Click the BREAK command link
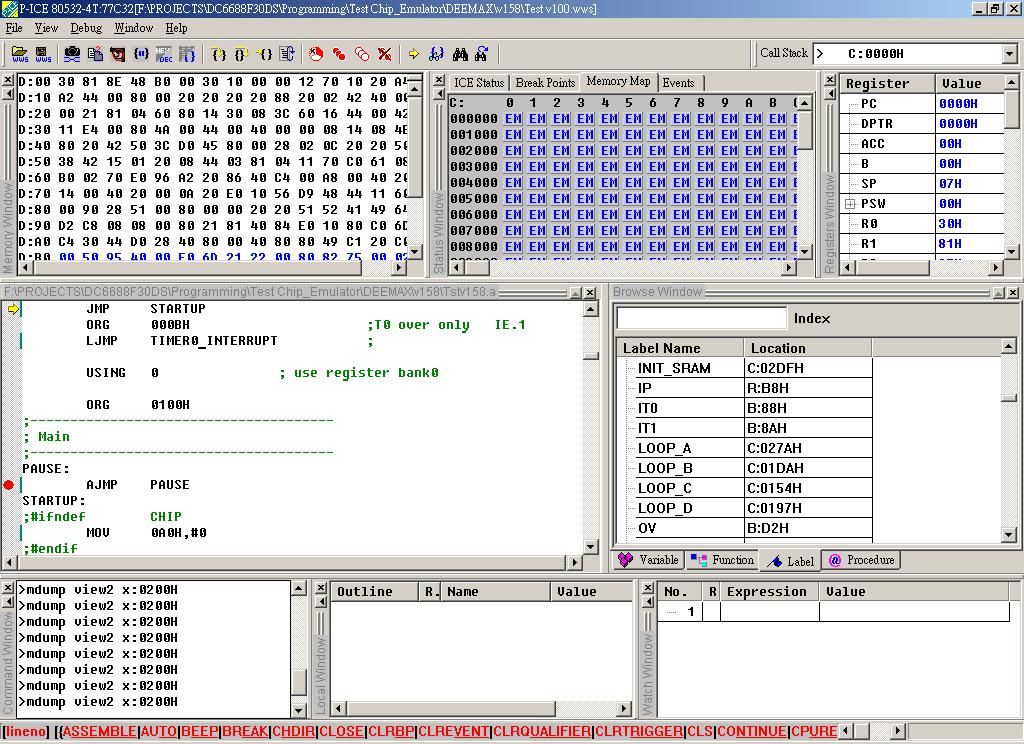The height and width of the screenshot is (744, 1024). pyautogui.click(x=245, y=732)
